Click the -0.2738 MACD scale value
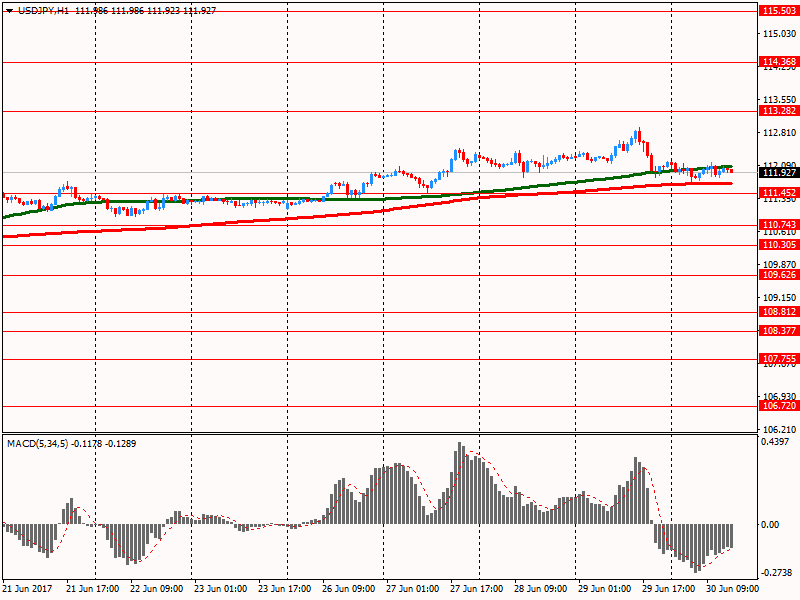The height and width of the screenshot is (600, 800). pos(777,573)
